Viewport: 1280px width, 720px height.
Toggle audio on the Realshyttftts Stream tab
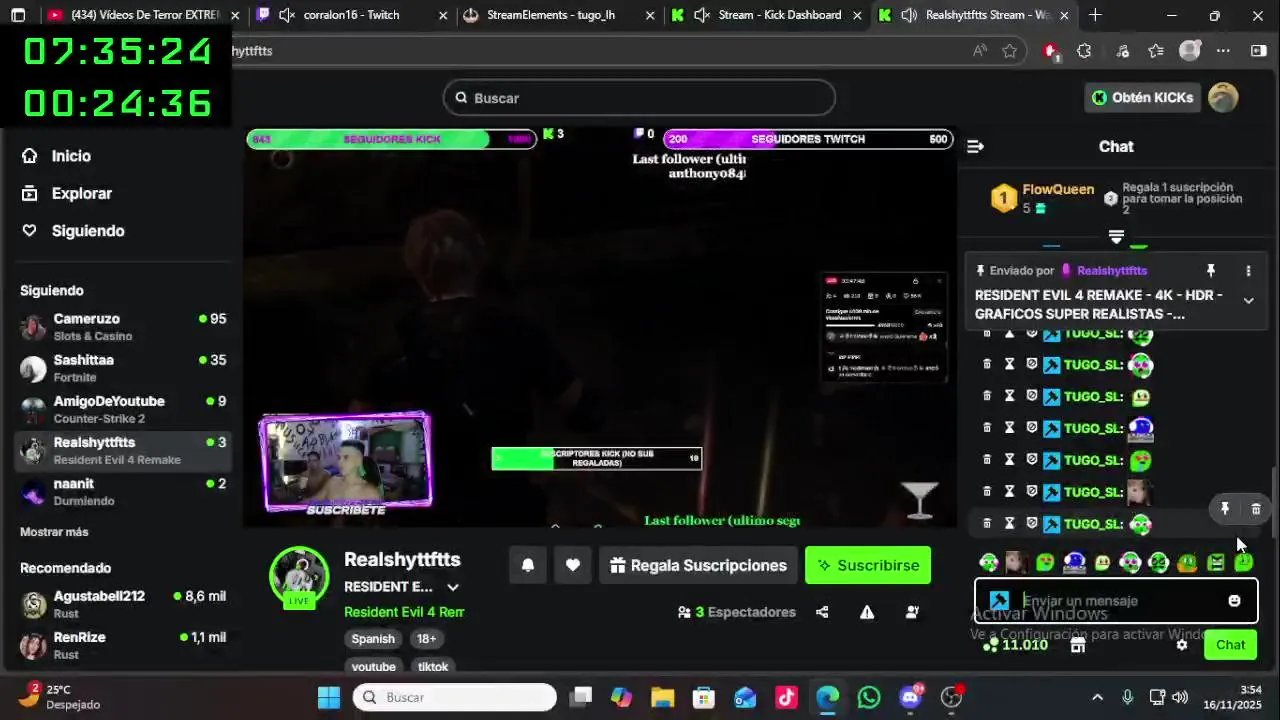coord(909,15)
